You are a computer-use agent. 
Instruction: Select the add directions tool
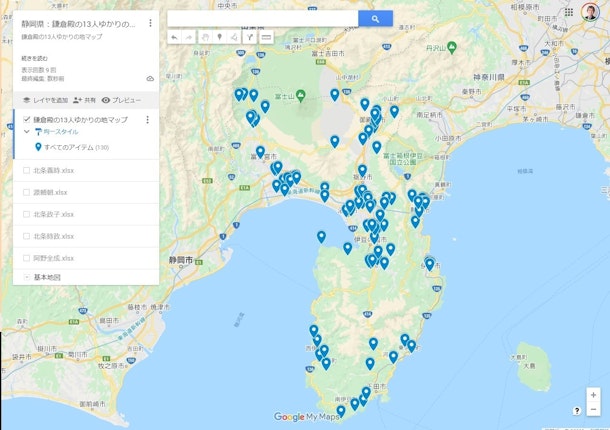click(250, 37)
